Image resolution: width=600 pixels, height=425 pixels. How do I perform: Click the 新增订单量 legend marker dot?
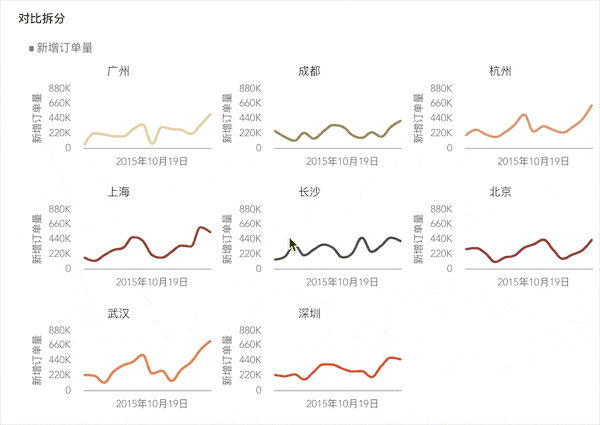pyautogui.click(x=32, y=48)
